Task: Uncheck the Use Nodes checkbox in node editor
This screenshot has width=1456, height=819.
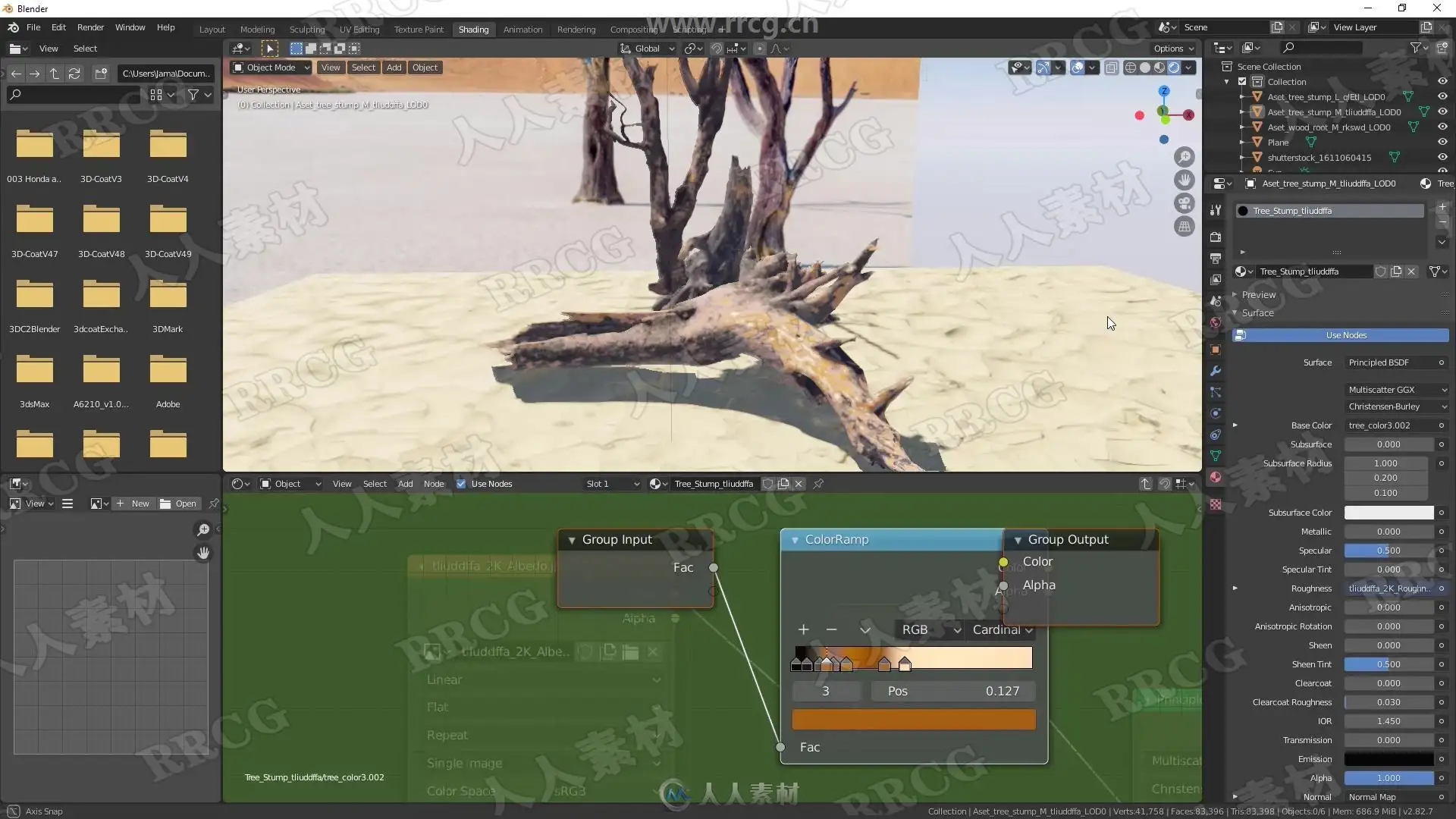Action: point(461,484)
